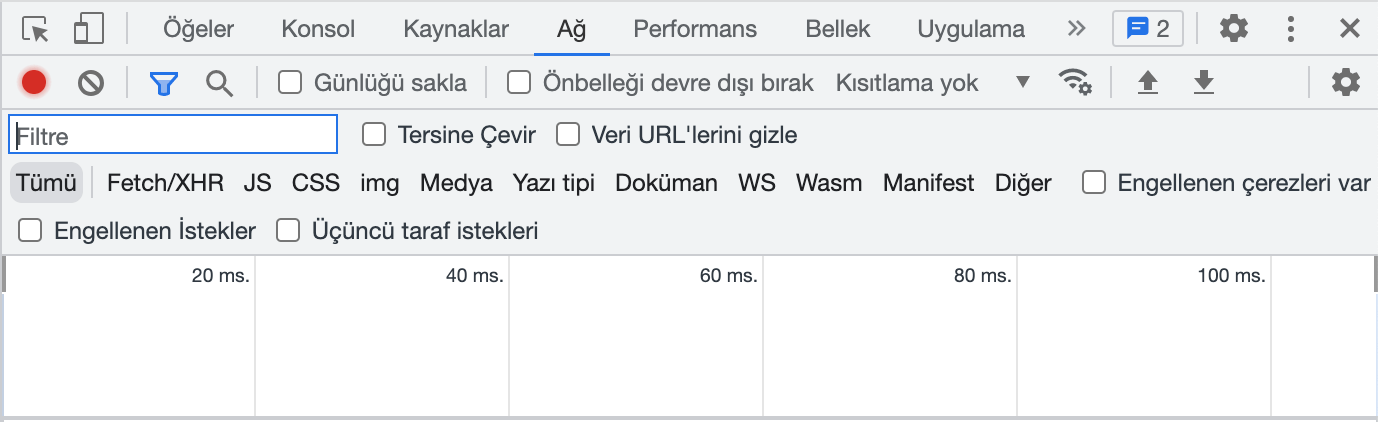Image resolution: width=1378 pixels, height=422 pixels.
Task: Toggle the device toolbar icon
Action: [x=89, y=29]
